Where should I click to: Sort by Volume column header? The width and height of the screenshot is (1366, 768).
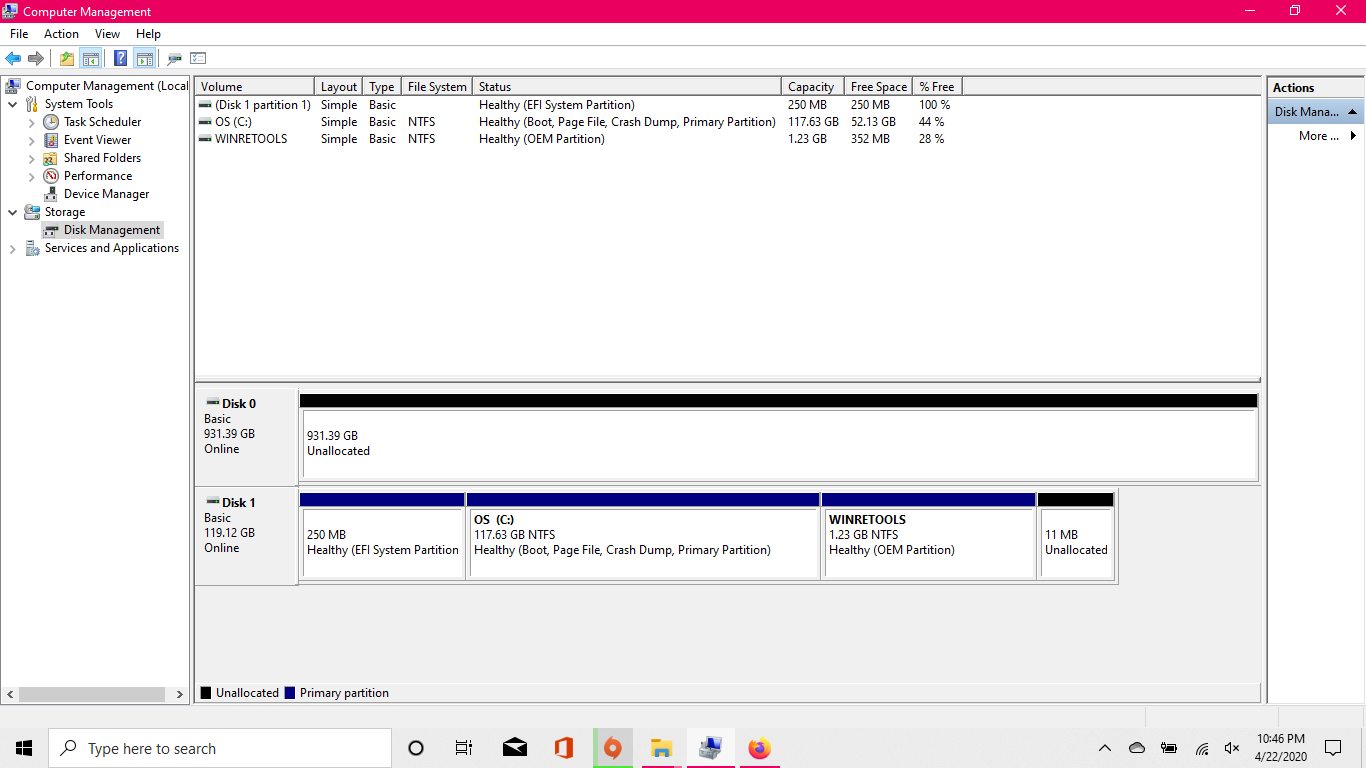pos(255,87)
